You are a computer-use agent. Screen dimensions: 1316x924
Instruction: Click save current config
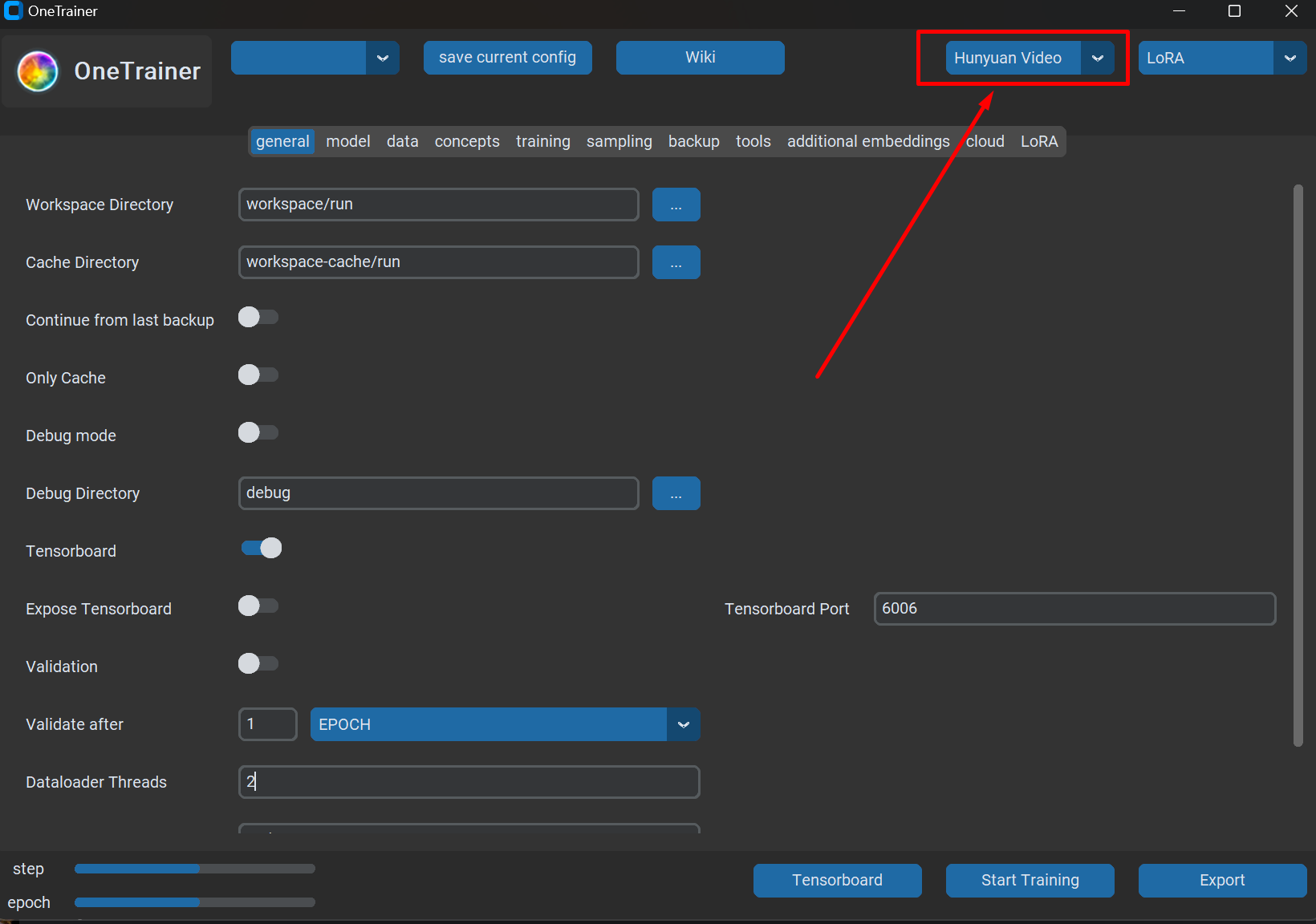click(x=507, y=58)
